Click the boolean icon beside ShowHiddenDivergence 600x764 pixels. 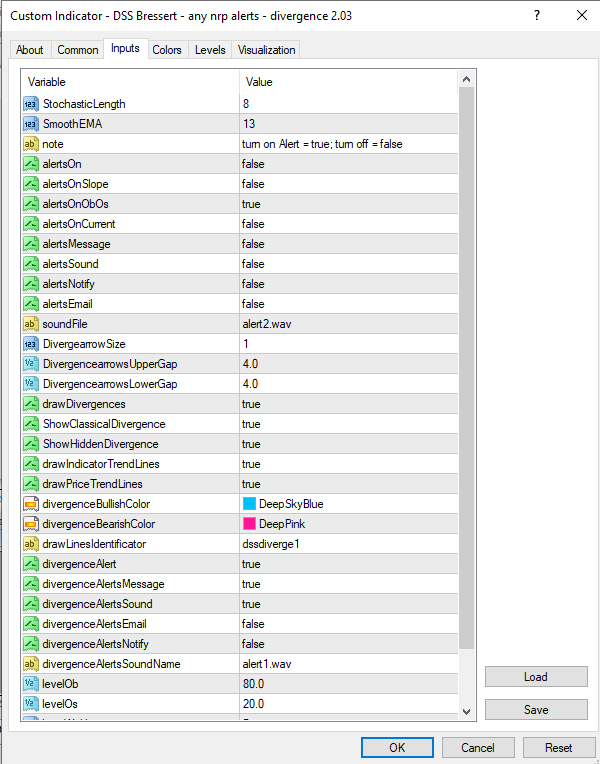click(31, 443)
